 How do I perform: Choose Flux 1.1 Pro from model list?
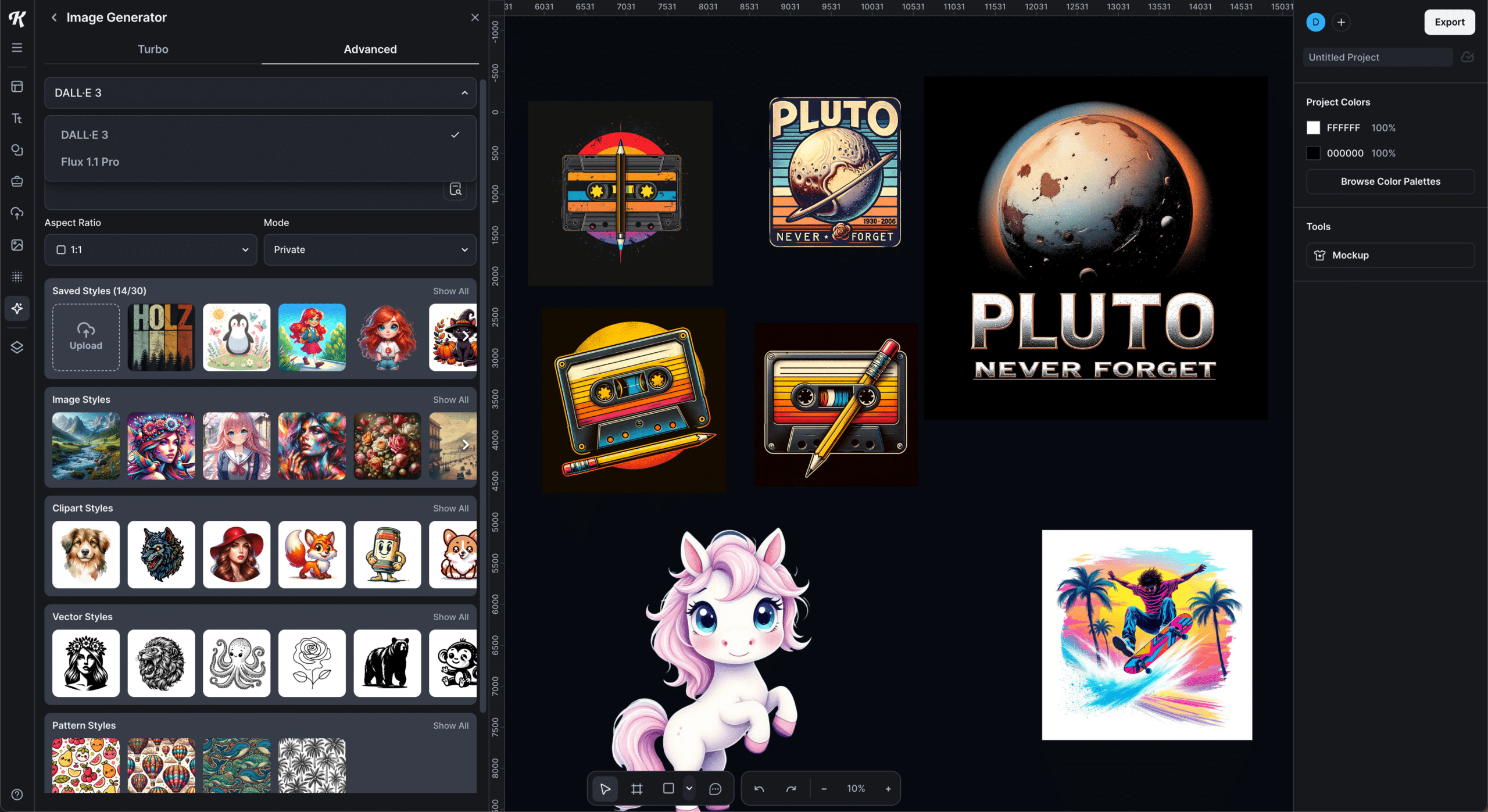(260, 162)
